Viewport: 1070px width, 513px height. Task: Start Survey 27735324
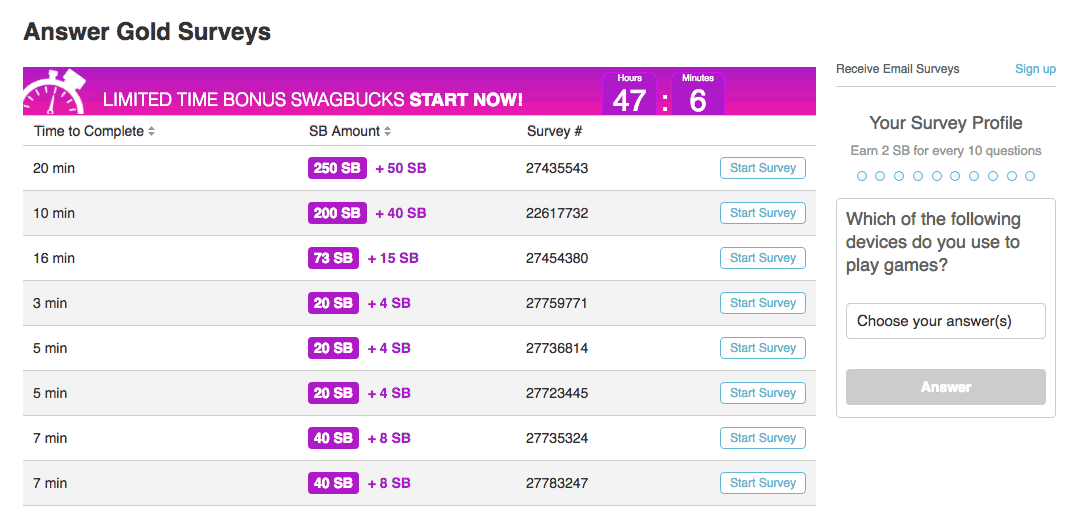763,438
